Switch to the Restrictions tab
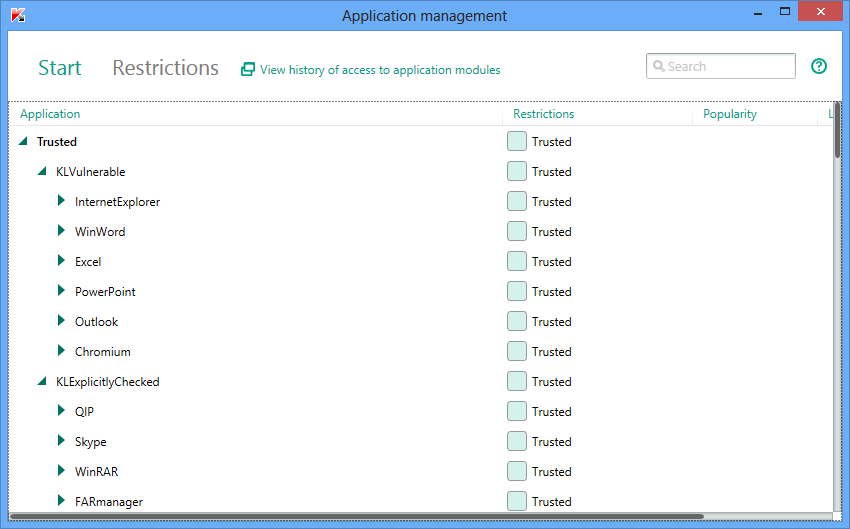This screenshot has width=850, height=529. coord(165,68)
